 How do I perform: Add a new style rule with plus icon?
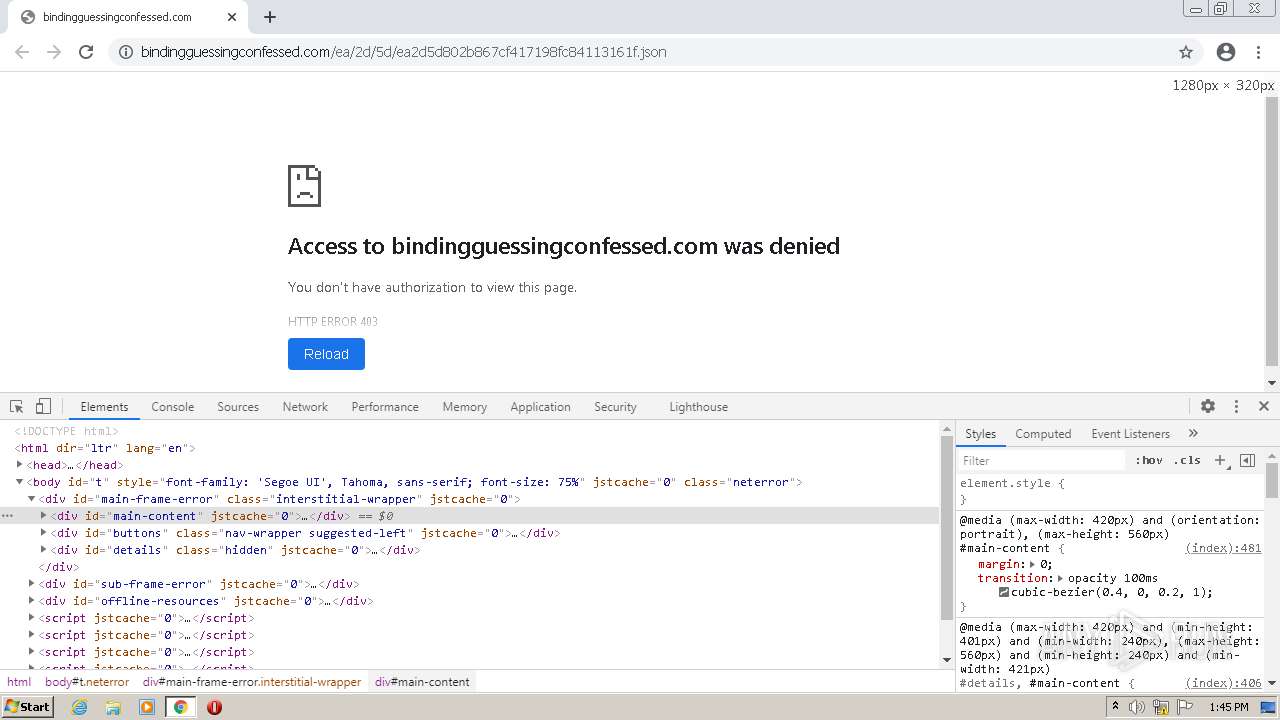[1220, 460]
